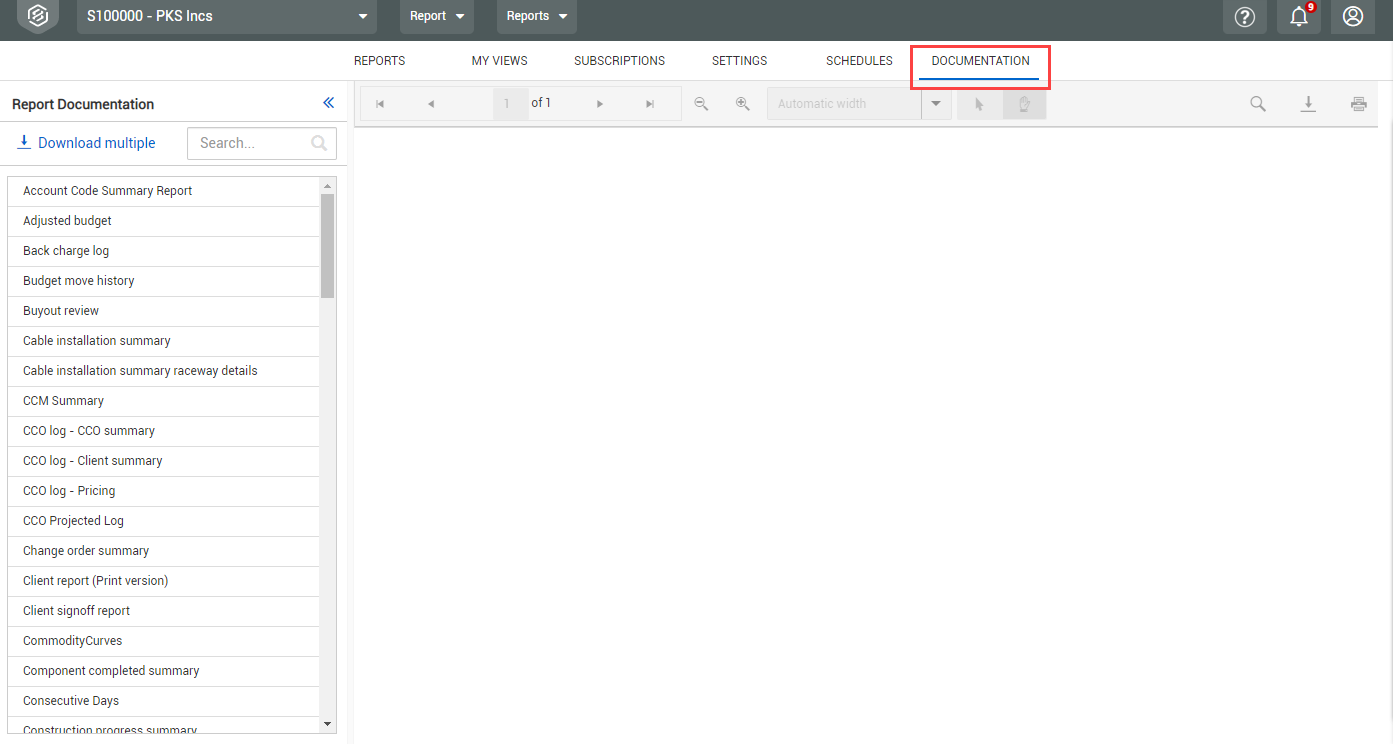Enable the pointer selection tool
Viewport: 1393px width, 744px height.
[979, 104]
